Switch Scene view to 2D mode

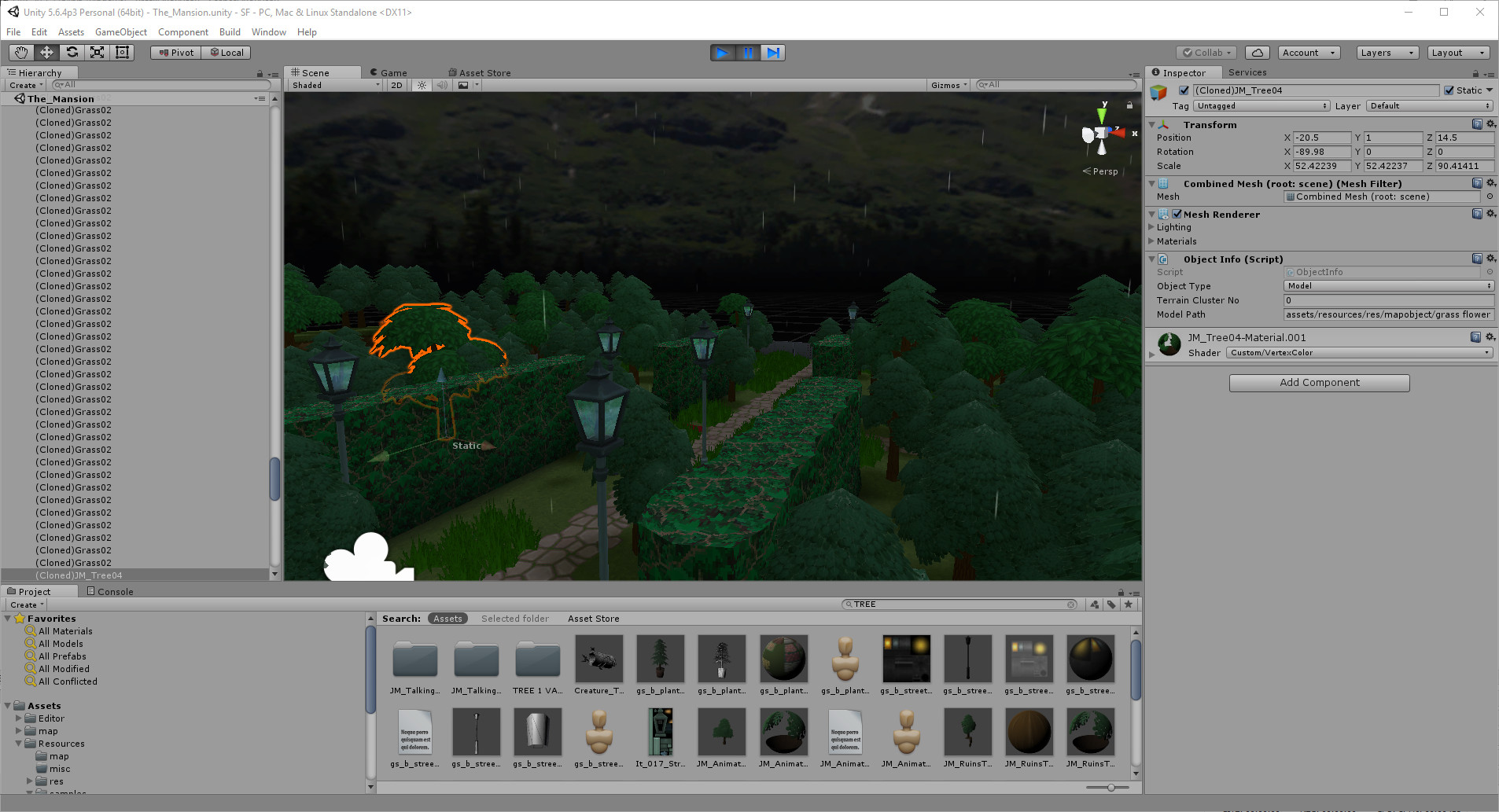tap(396, 85)
